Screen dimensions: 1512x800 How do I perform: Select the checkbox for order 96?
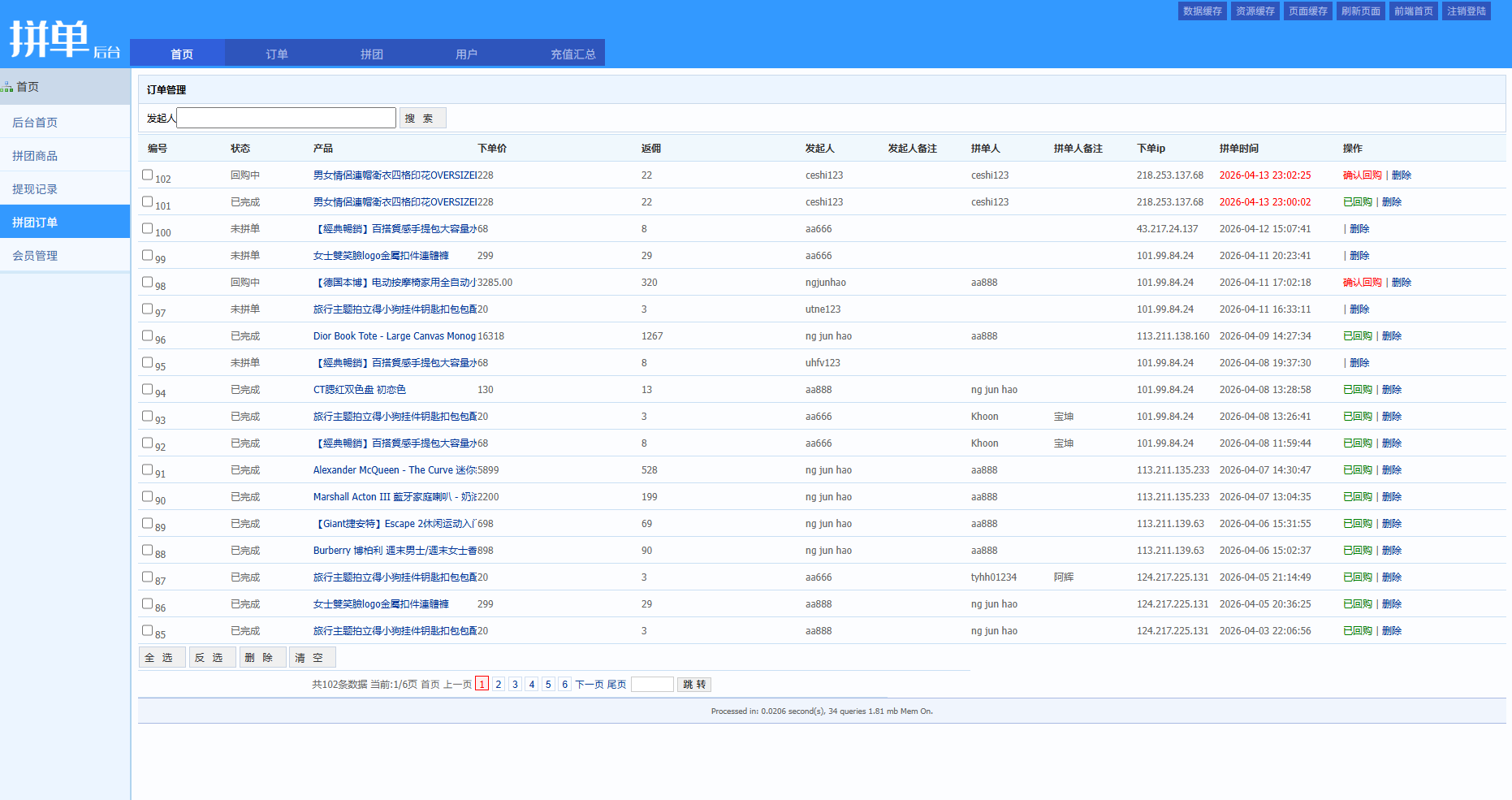click(x=147, y=335)
